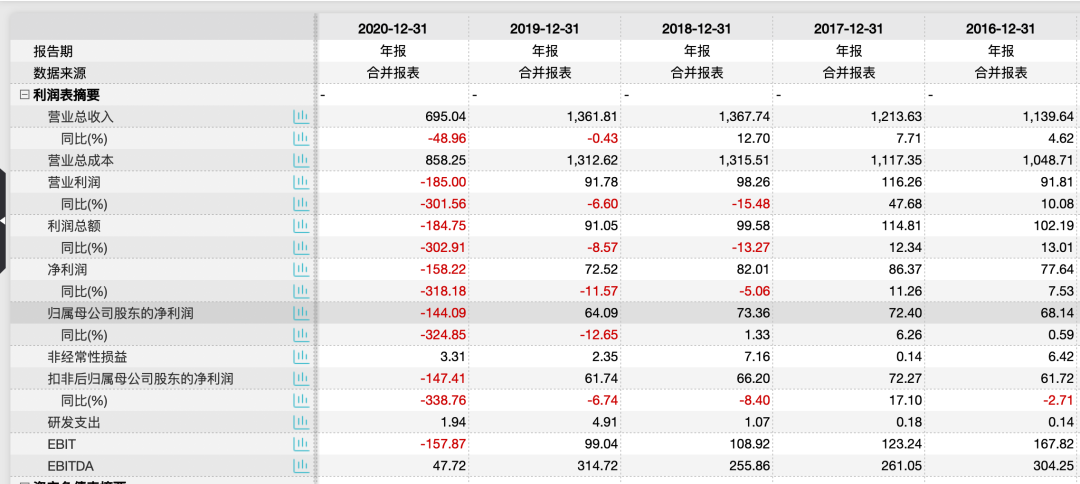Screen dimensions: 1080x484
Task: Open chart icon for 同比(%) under 利润总额
Action: click(300, 248)
